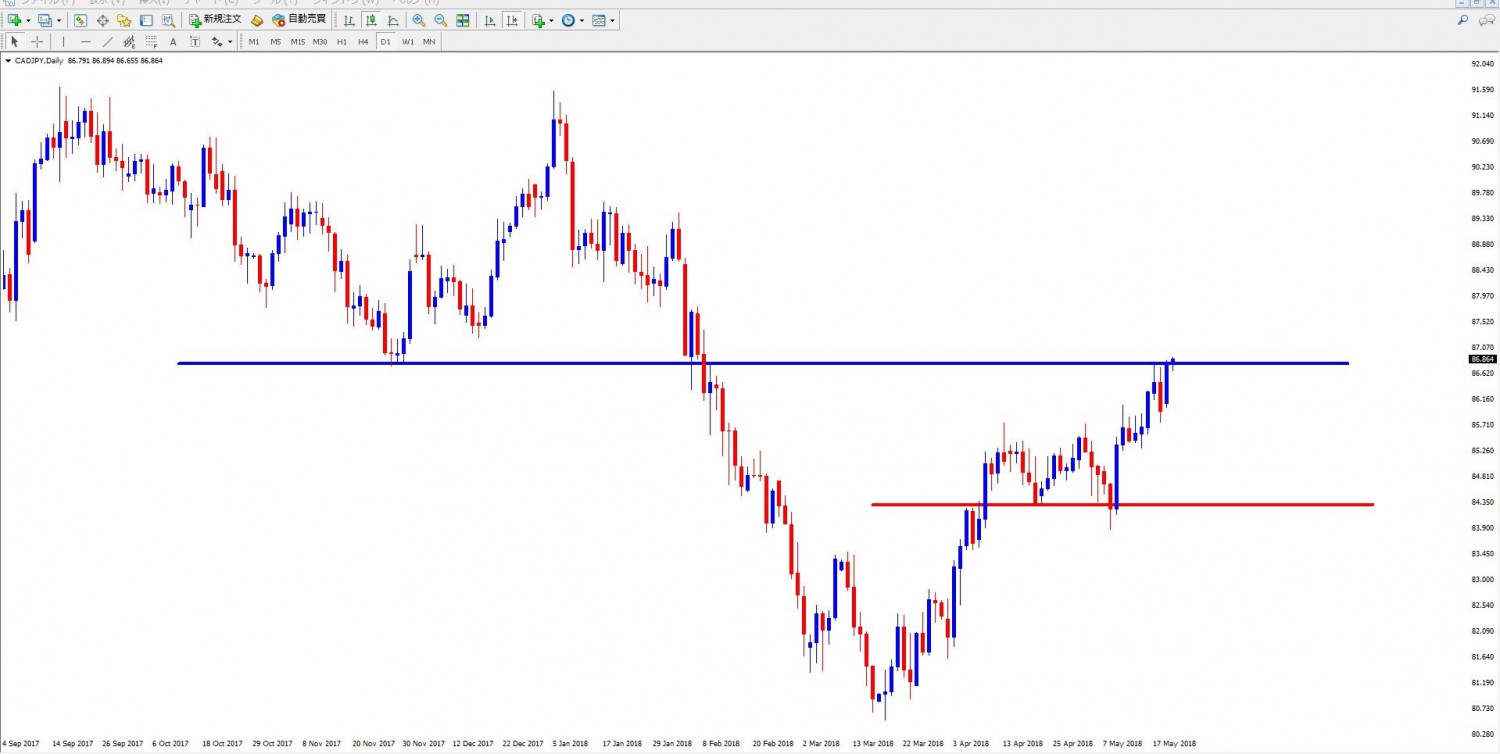Image resolution: width=1500 pixels, height=754 pixels.
Task: Click the 84.350 price axis value
Action: 1482,502
